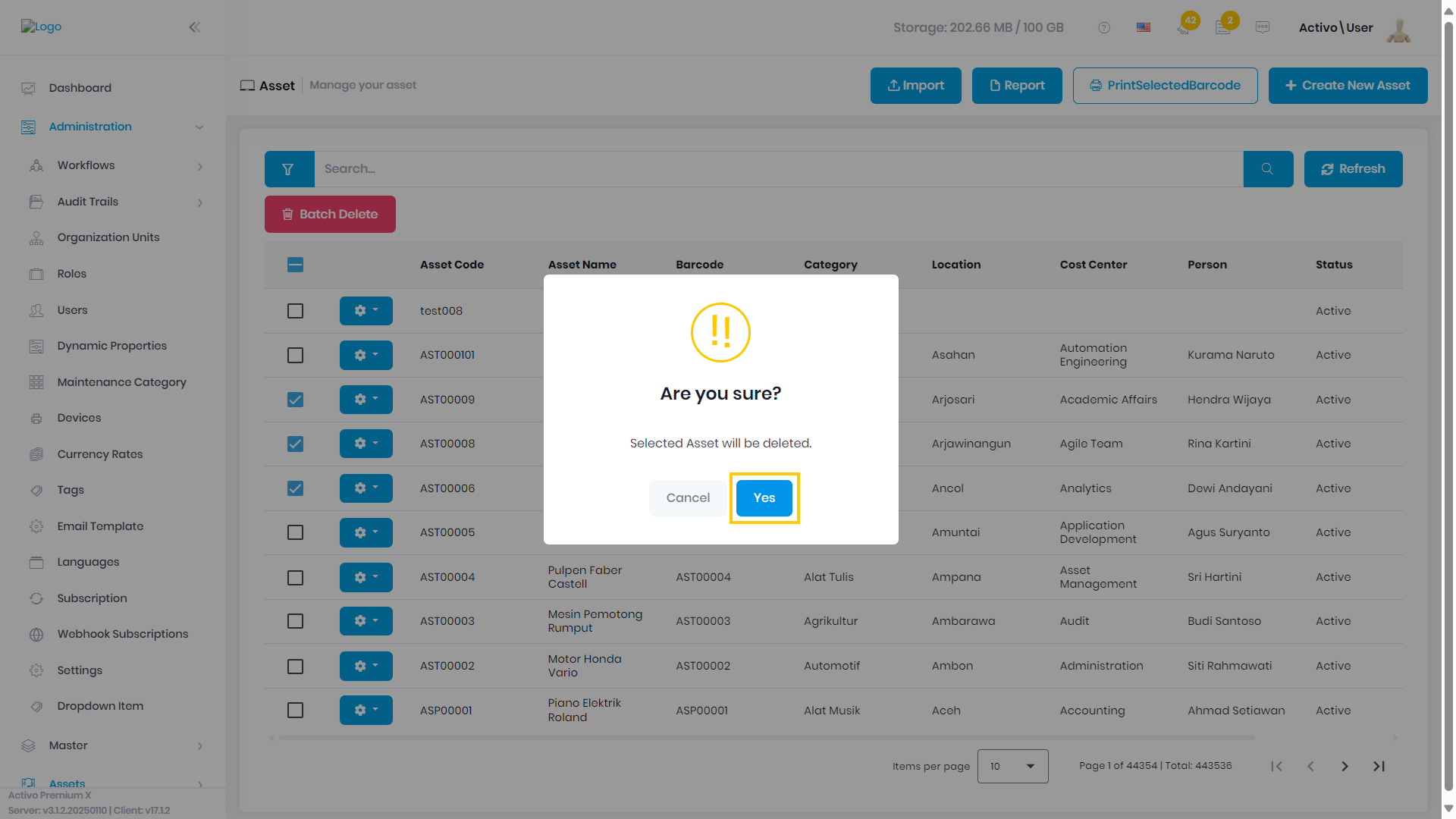Click the Logo image in header
This screenshot has width=1456, height=819.
41,27
